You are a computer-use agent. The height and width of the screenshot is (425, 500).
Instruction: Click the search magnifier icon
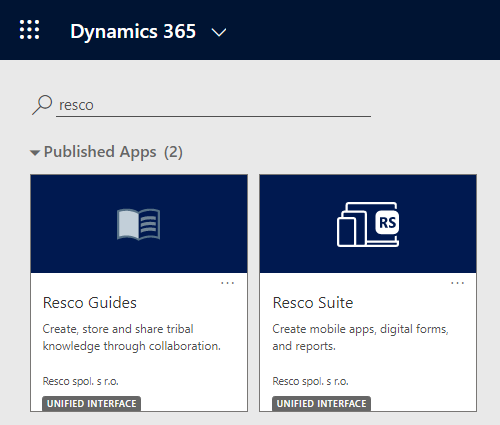[x=42, y=105]
